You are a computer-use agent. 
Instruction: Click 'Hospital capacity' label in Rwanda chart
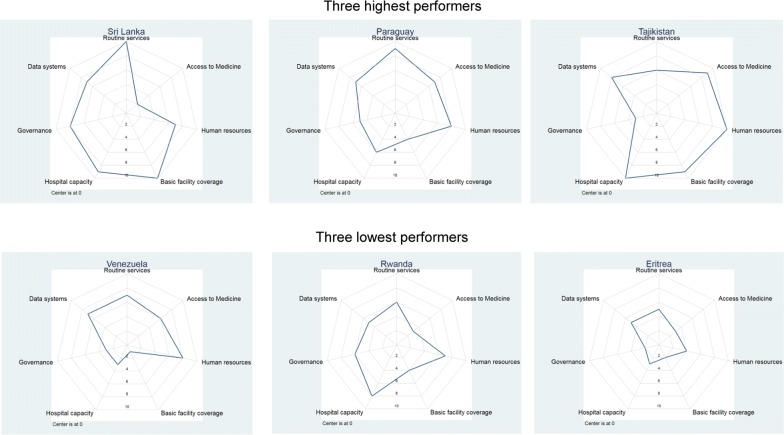[x=339, y=412]
